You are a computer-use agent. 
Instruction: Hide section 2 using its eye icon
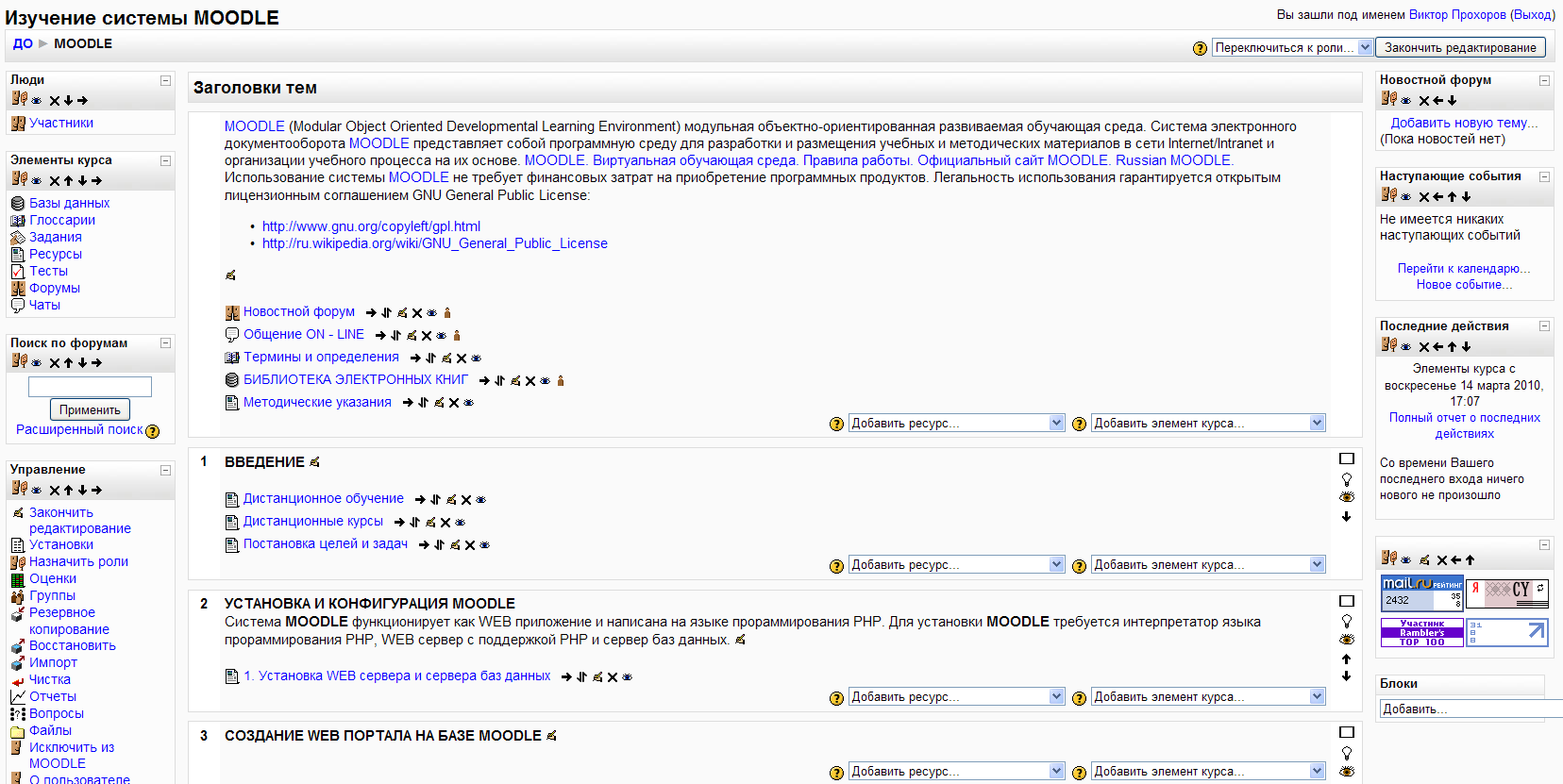(x=1347, y=639)
